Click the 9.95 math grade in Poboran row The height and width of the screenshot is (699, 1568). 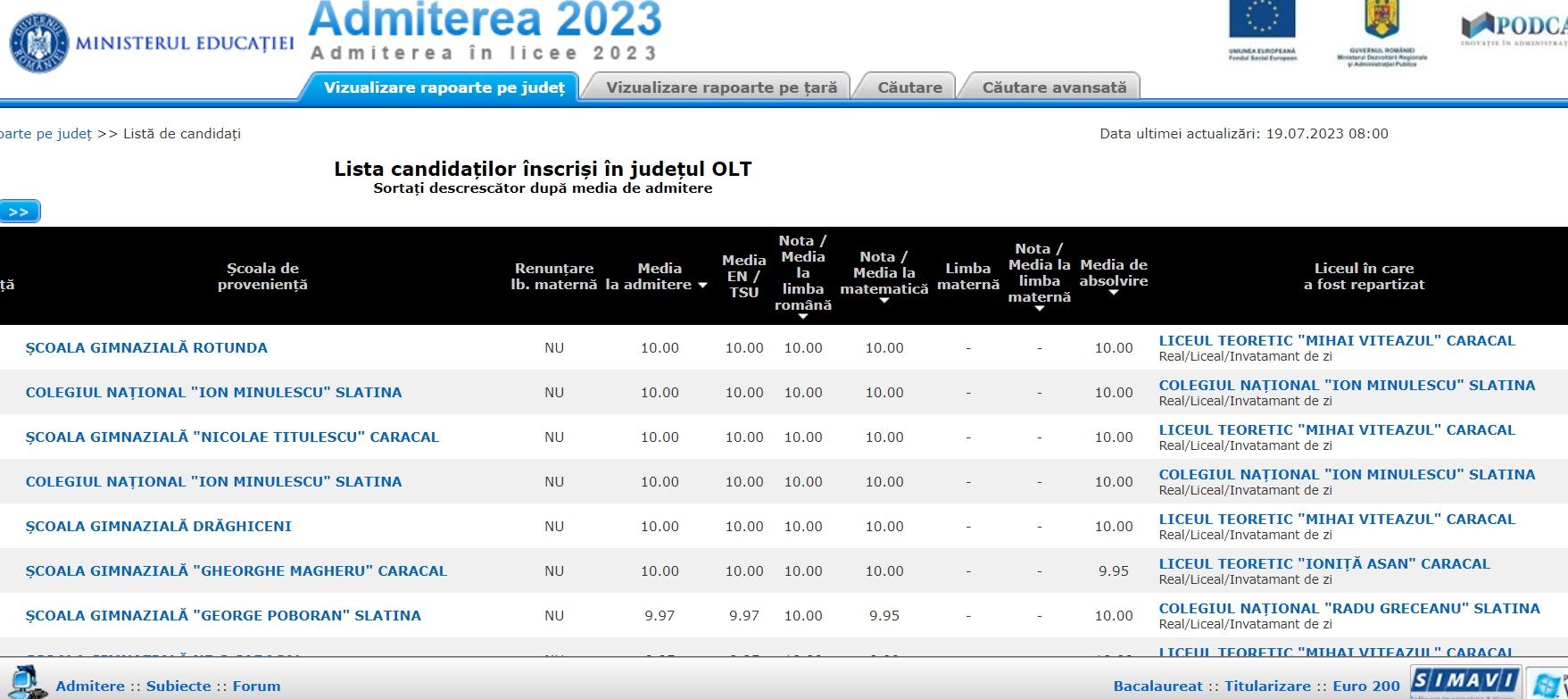[x=884, y=615]
